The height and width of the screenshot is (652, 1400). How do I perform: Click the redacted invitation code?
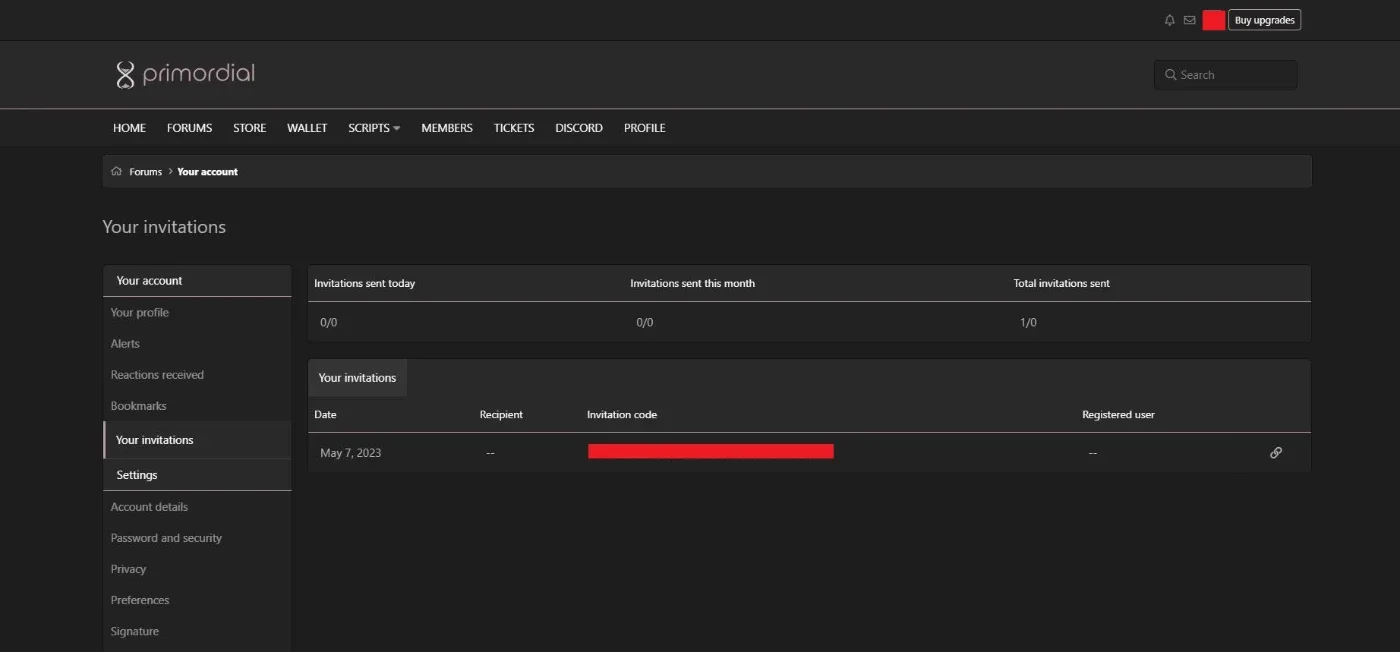(711, 451)
